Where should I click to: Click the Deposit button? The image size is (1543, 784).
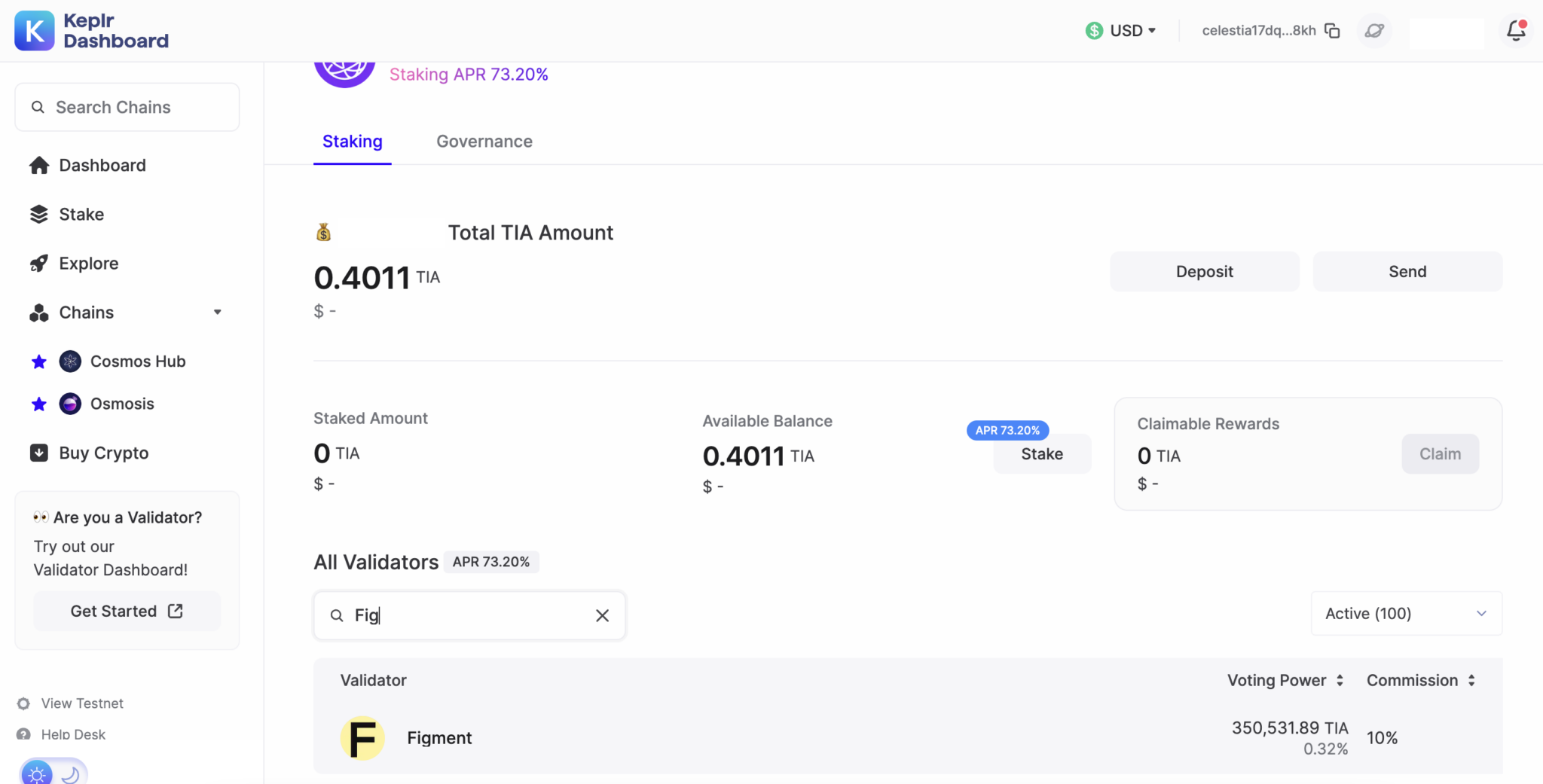1203,271
